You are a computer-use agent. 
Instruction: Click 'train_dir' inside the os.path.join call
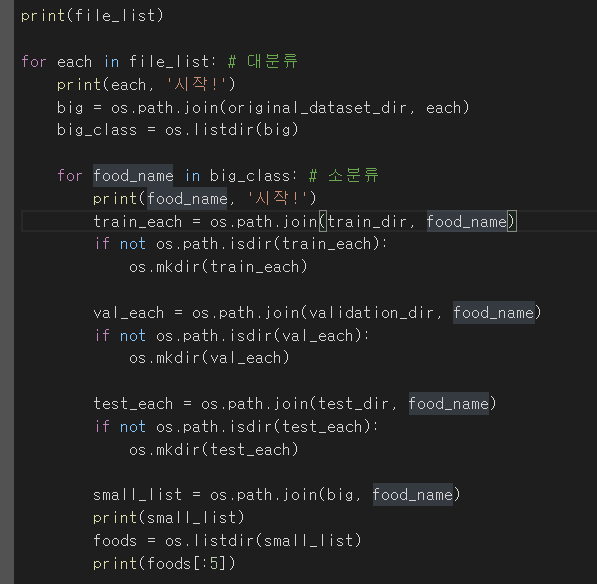pos(367,222)
